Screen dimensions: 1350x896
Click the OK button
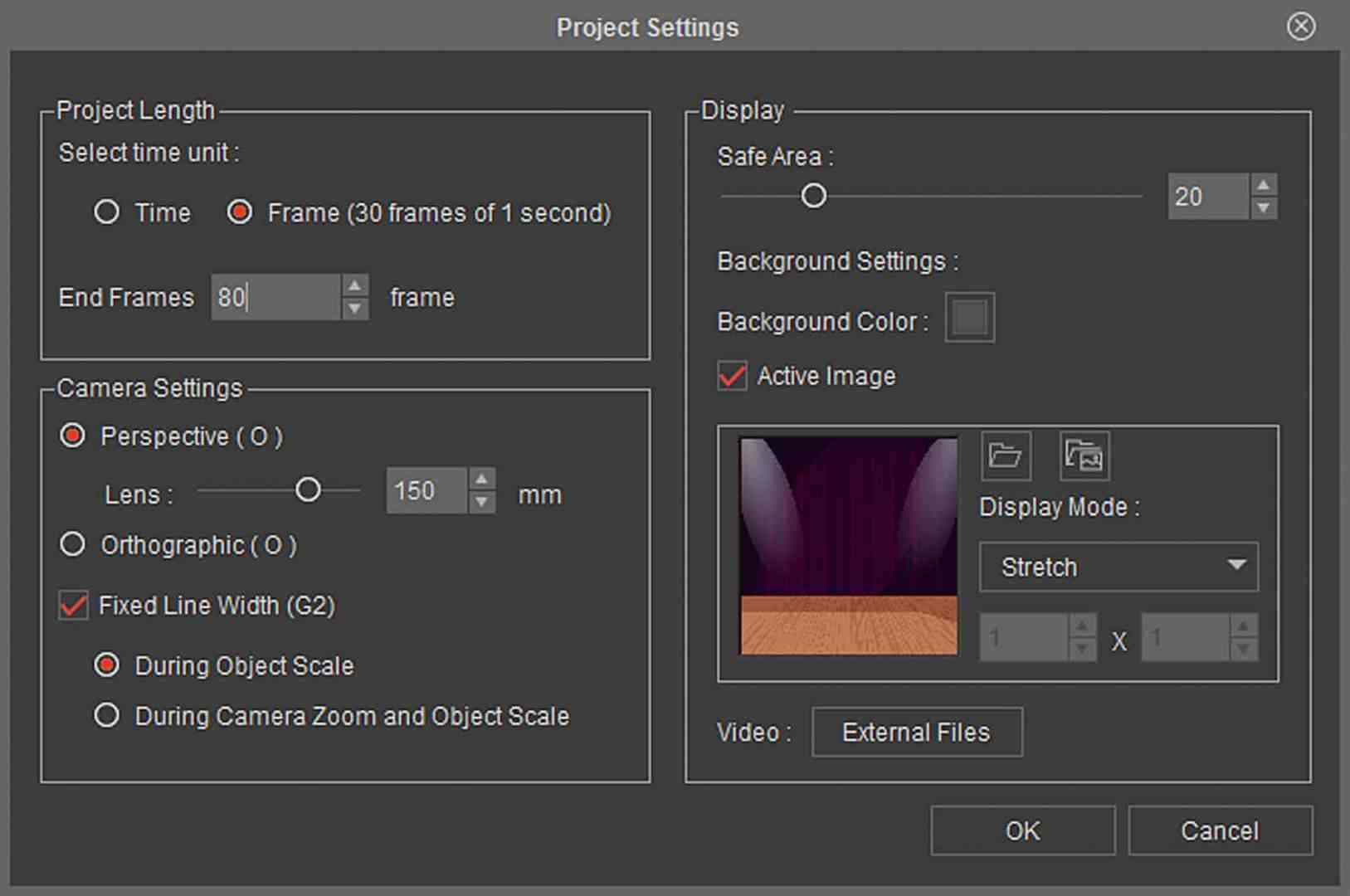1022,830
